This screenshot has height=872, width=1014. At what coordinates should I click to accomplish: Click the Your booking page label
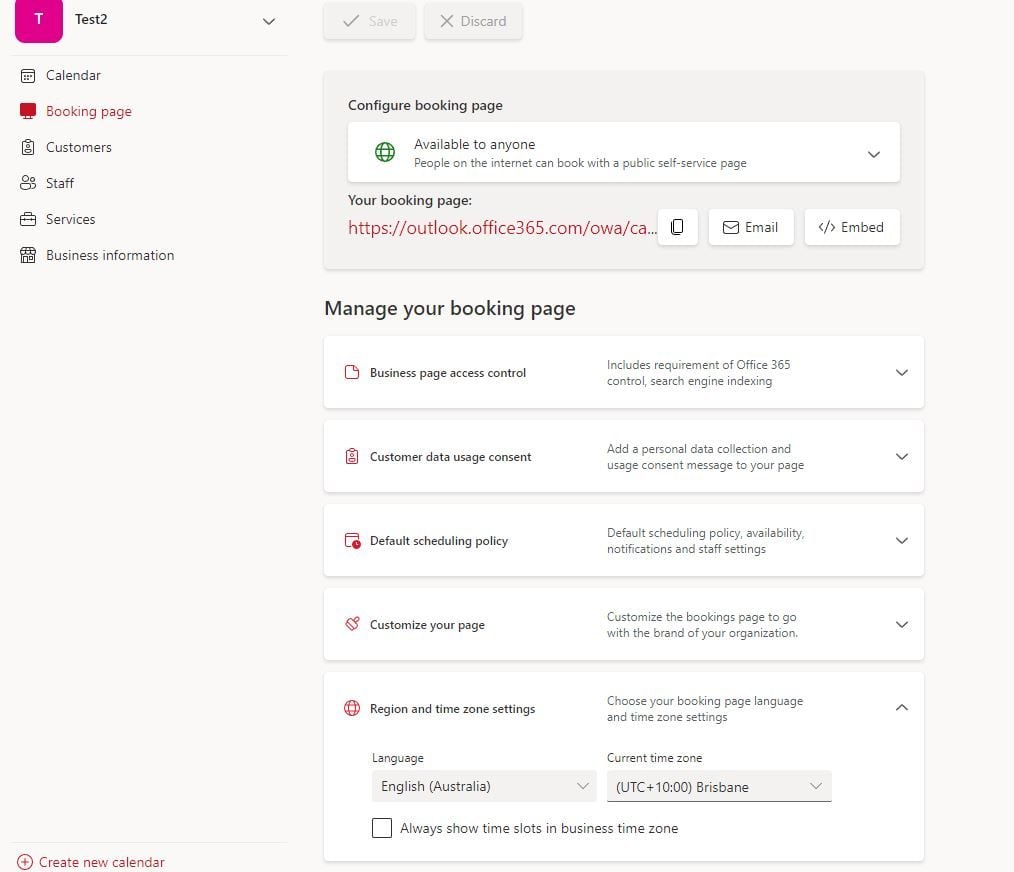coord(409,201)
